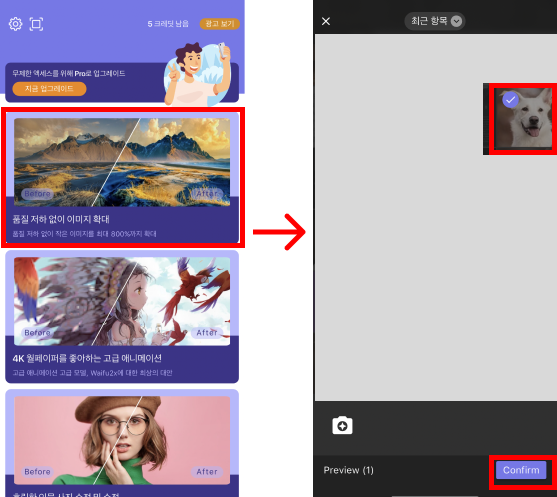Viewport: 557px width, 497px height.
Task: Click the 5 크레딧 남음 credits text
Action: [x=168, y=24]
